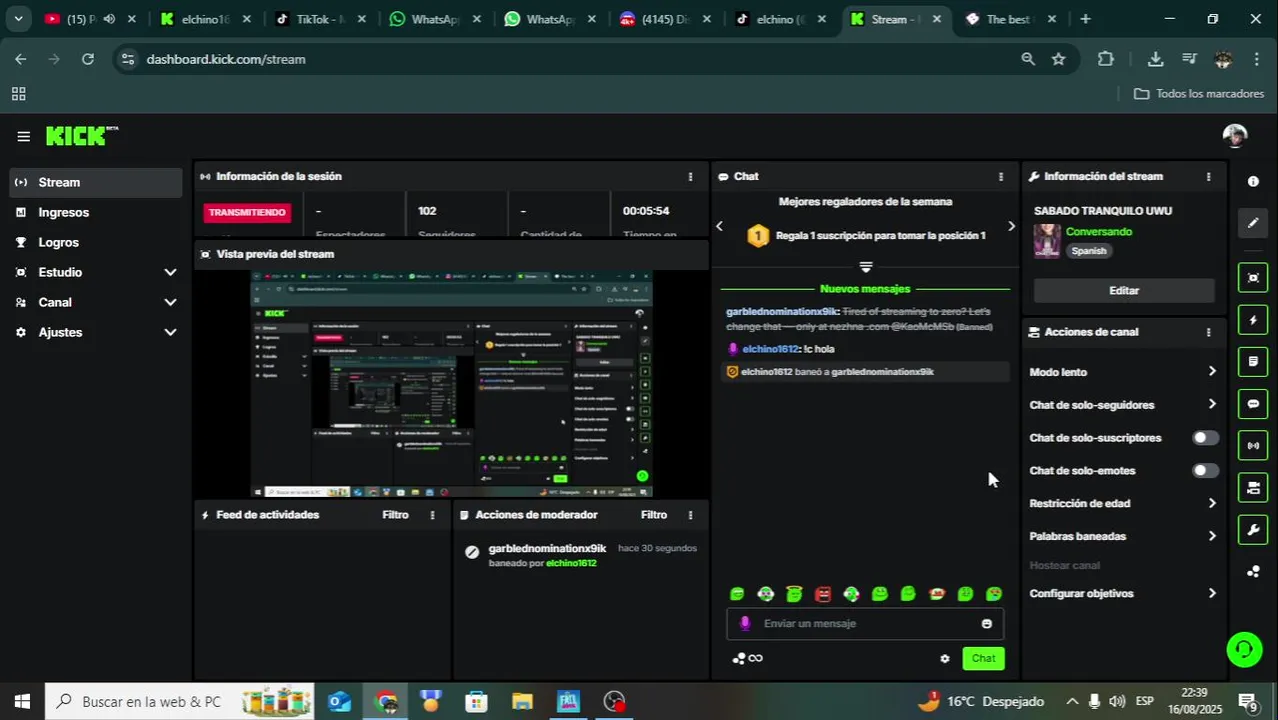
Task: Open the hamburger menu next to Kick logo
Action: point(23,136)
